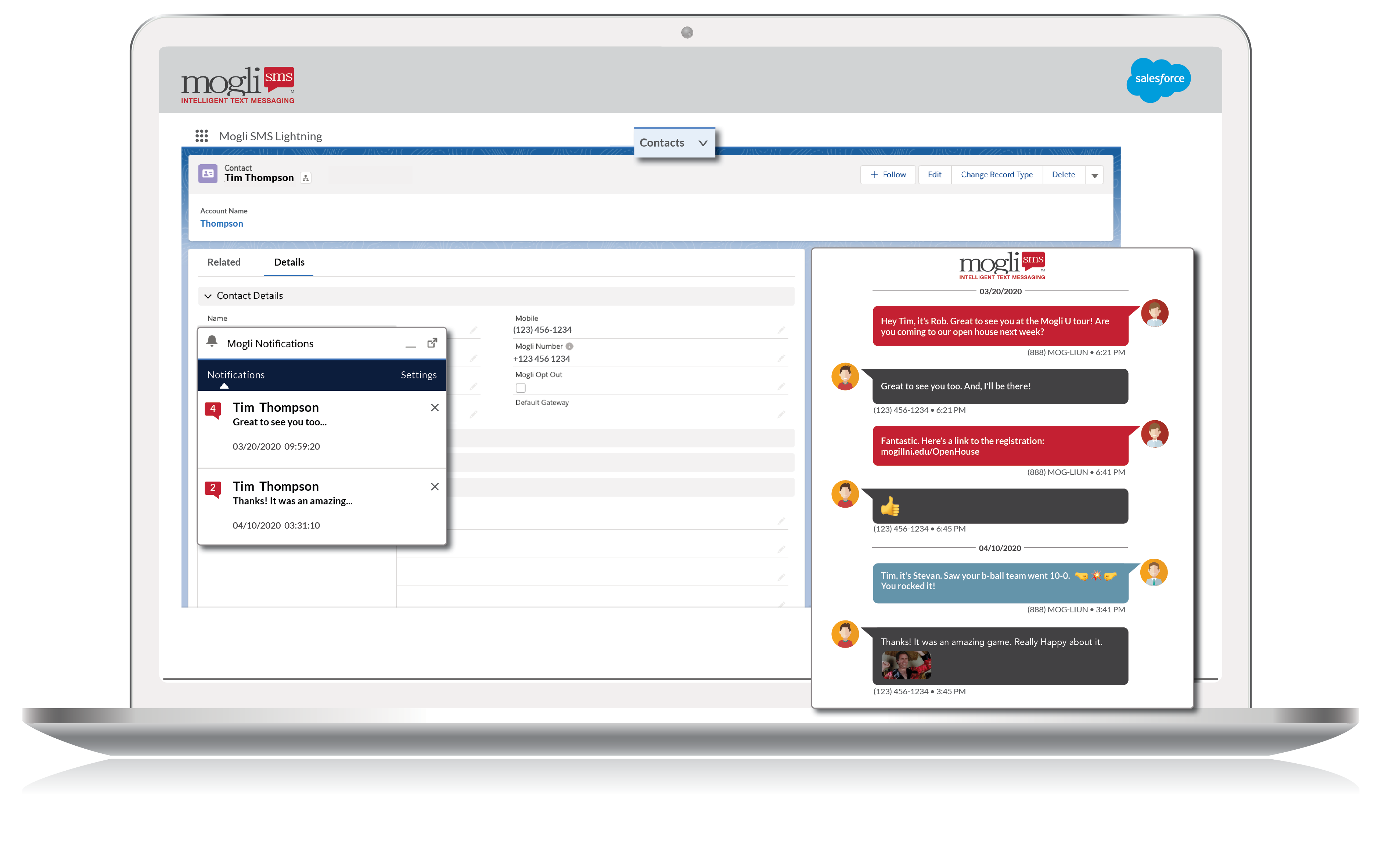Dismiss the 'Thanks! It was an amazing...' notification

(434, 486)
